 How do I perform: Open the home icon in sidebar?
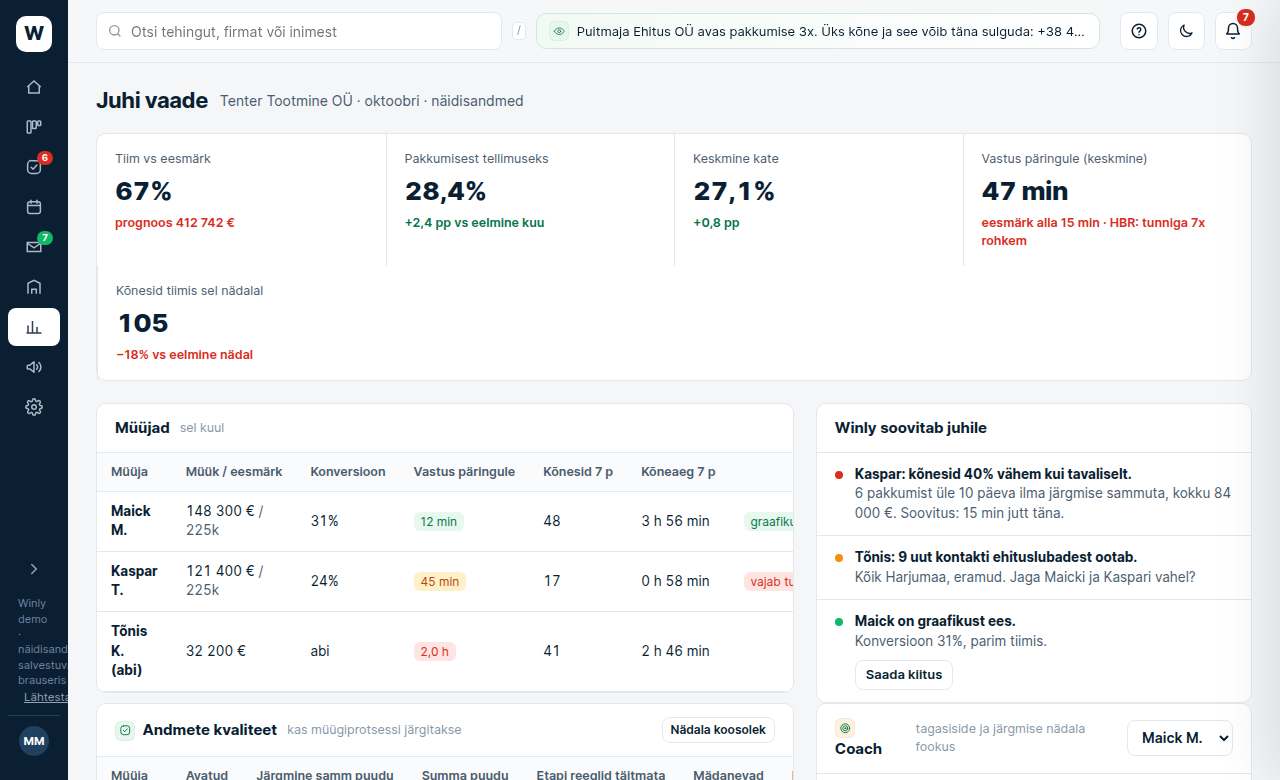(34, 87)
